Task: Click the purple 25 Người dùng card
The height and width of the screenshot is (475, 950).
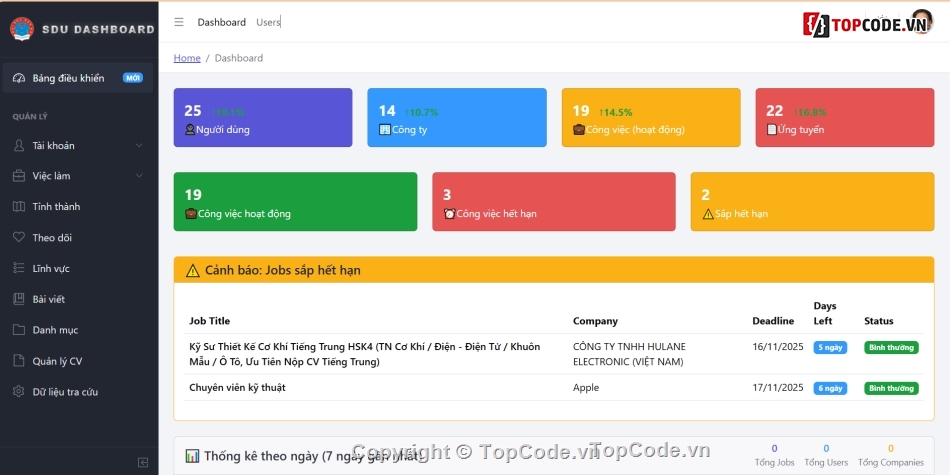Action: pos(263,118)
